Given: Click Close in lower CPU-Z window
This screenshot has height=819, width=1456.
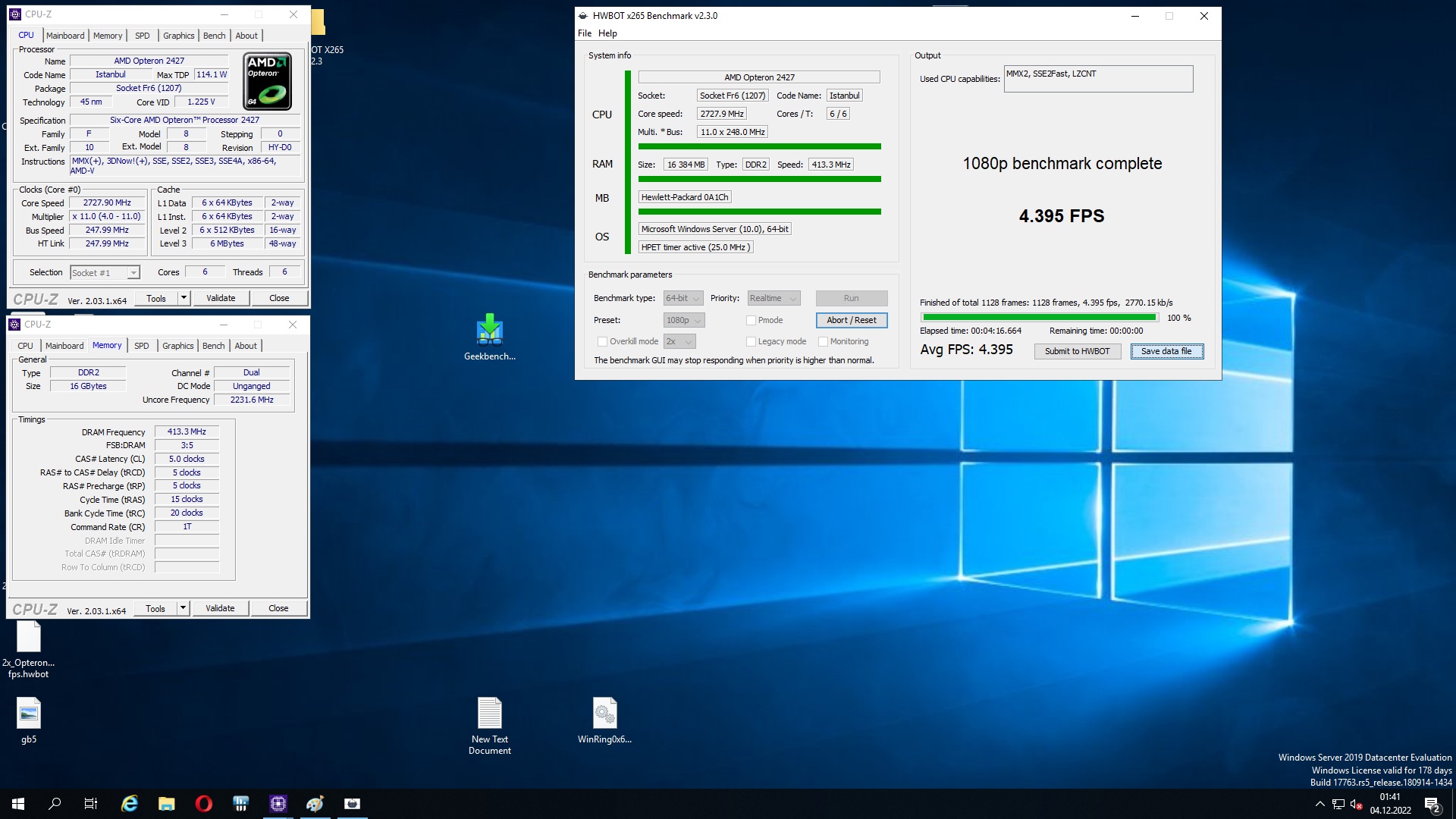Looking at the screenshot, I should point(278,608).
